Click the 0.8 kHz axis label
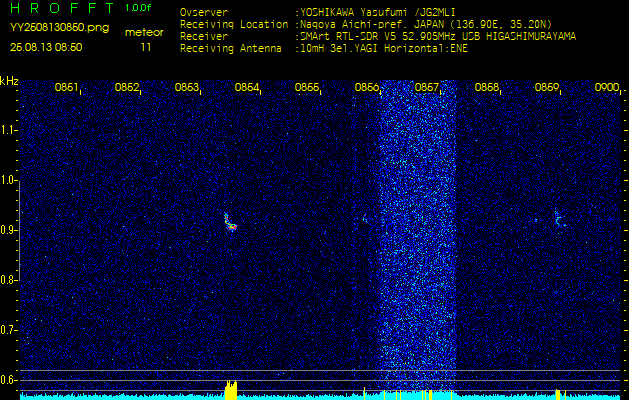This screenshot has height=400, width=629. click(x=8, y=280)
